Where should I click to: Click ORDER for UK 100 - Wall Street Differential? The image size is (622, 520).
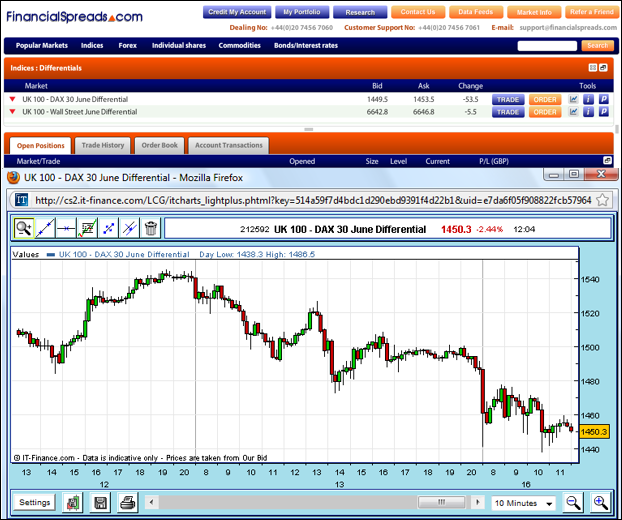tap(545, 112)
